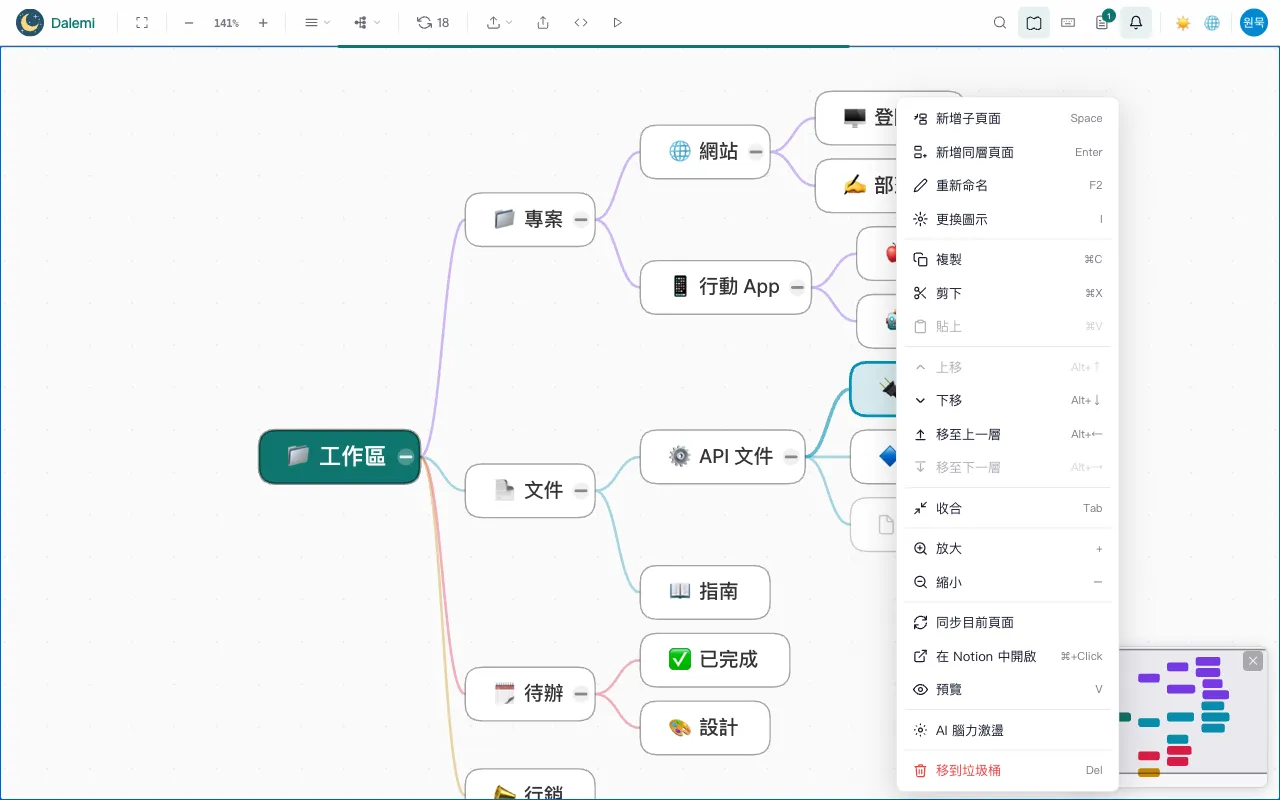Toggle the notifications bell
The height and width of the screenshot is (800, 1280).
coord(1136,22)
